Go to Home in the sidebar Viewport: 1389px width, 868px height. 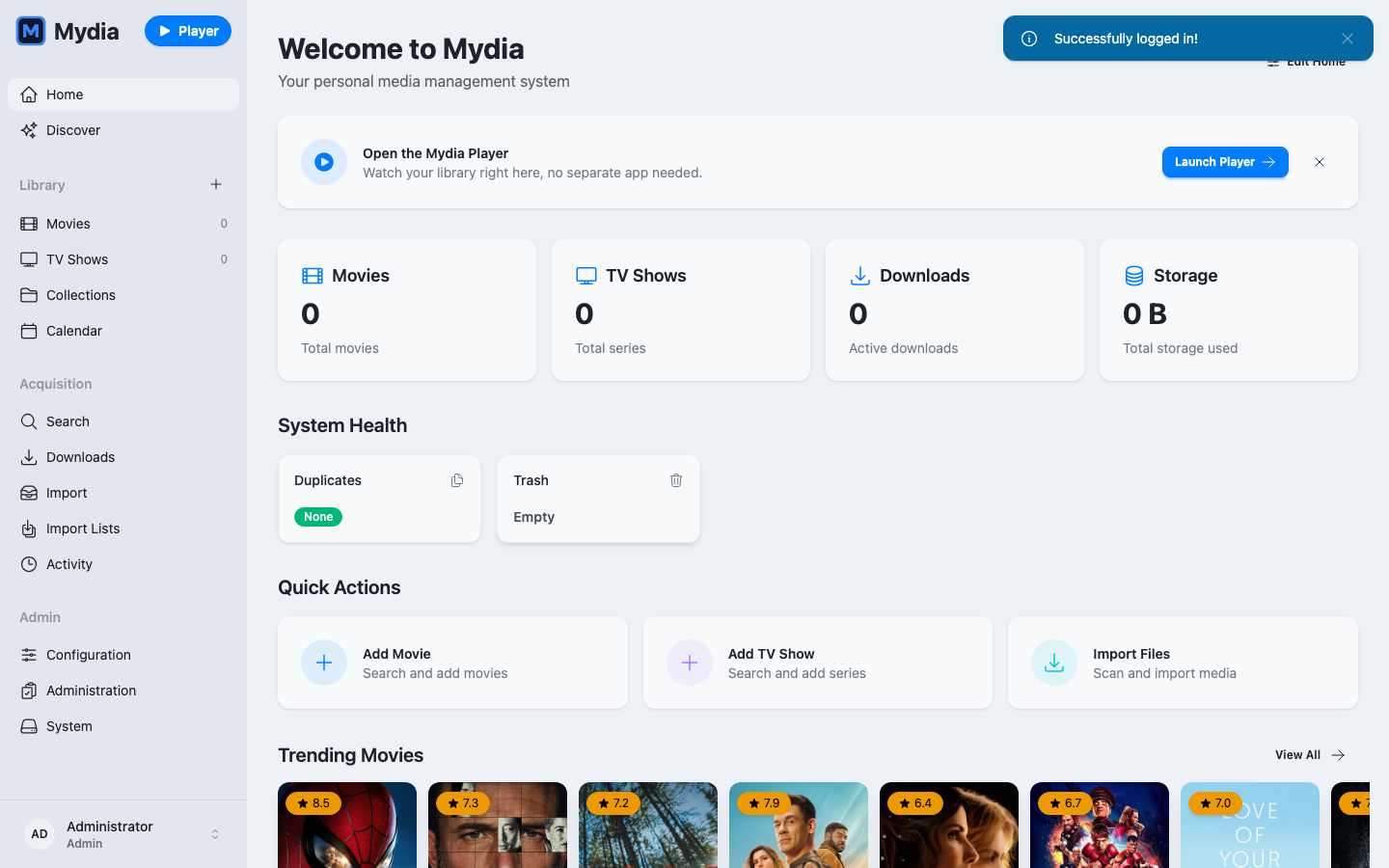point(123,95)
